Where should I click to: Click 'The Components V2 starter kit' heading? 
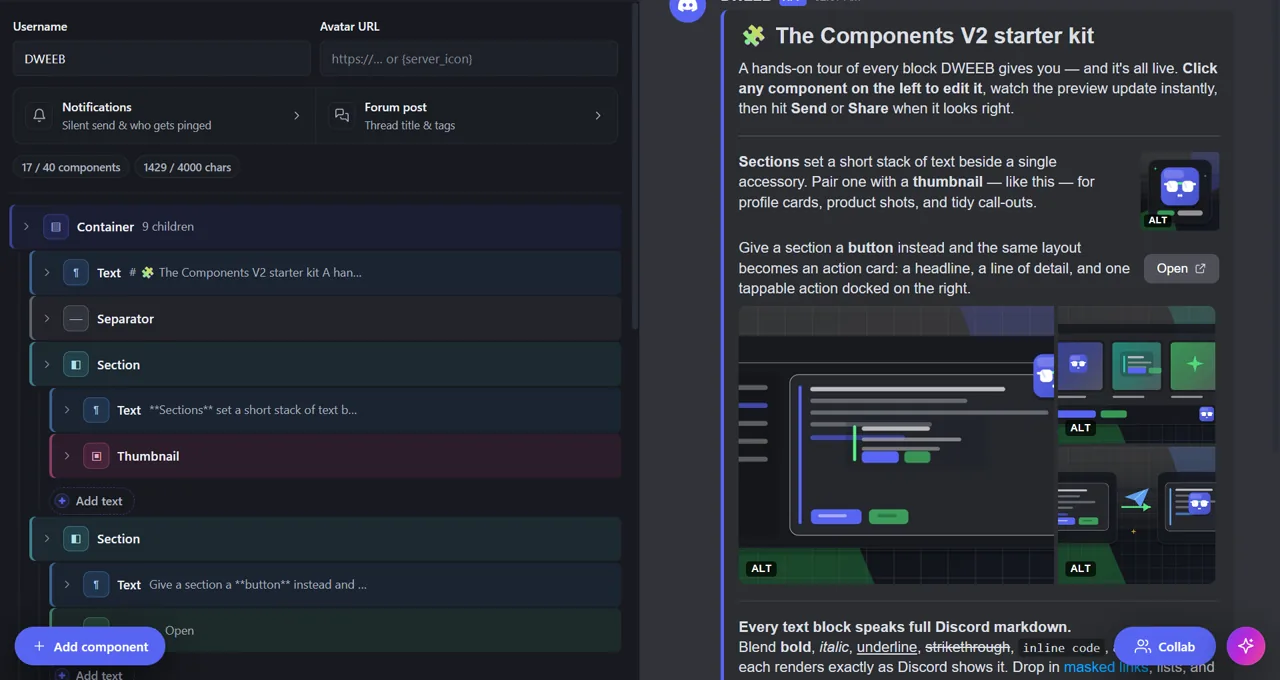934,36
